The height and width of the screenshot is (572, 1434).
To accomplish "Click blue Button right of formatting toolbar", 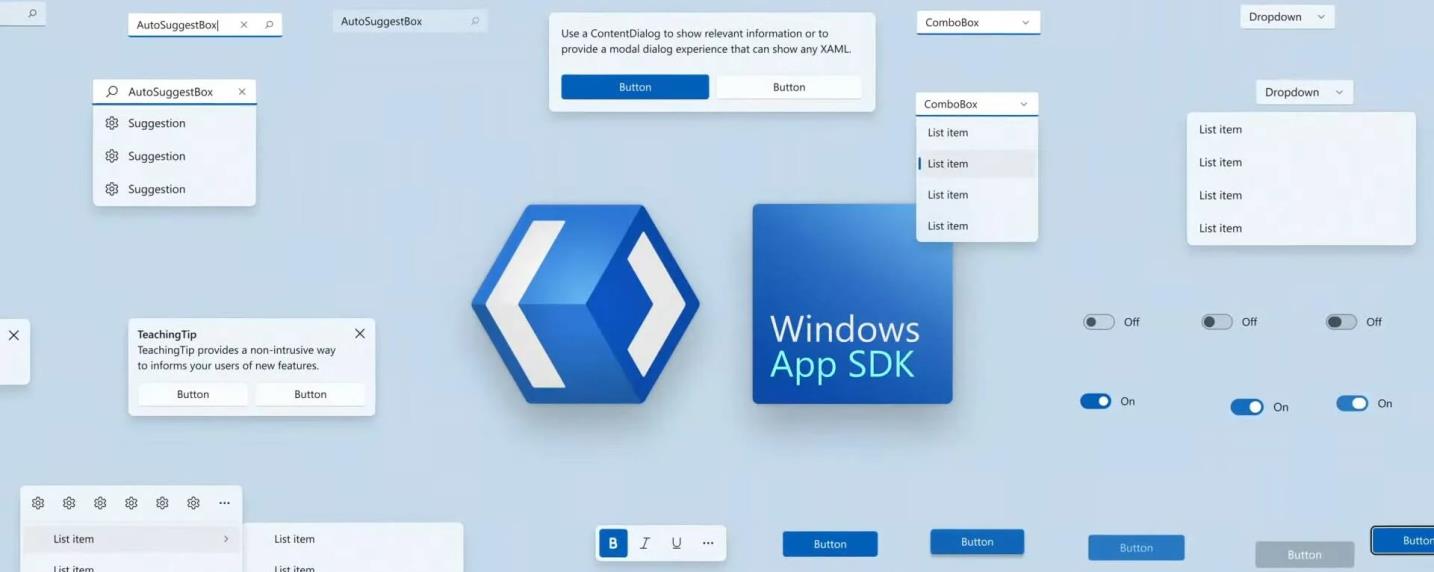I will (x=830, y=544).
